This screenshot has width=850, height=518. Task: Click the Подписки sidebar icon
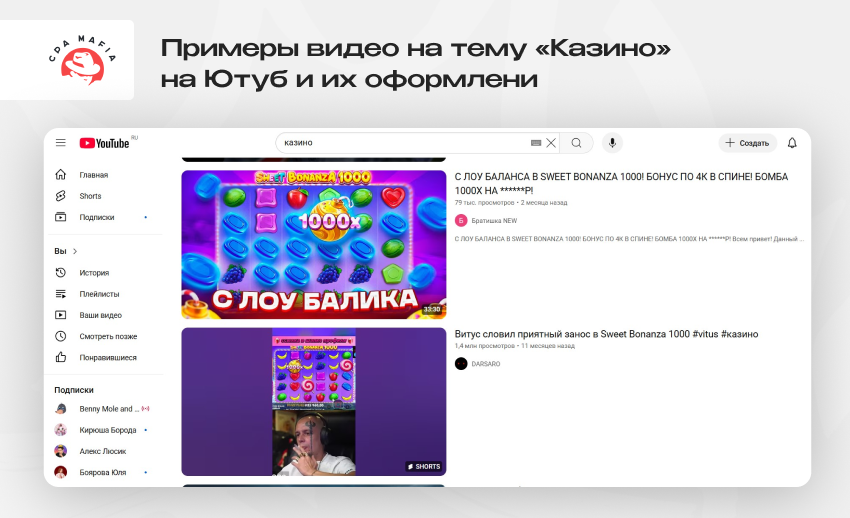pyautogui.click(x=61, y=217)
